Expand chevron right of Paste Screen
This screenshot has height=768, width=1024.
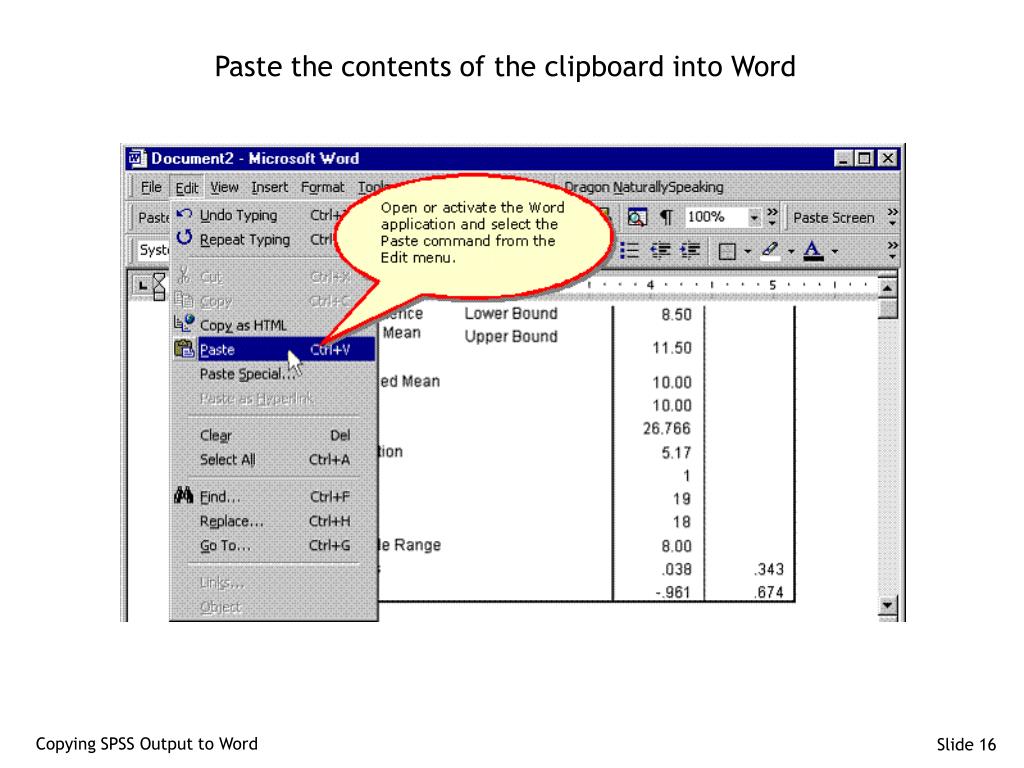coord(892,217)
